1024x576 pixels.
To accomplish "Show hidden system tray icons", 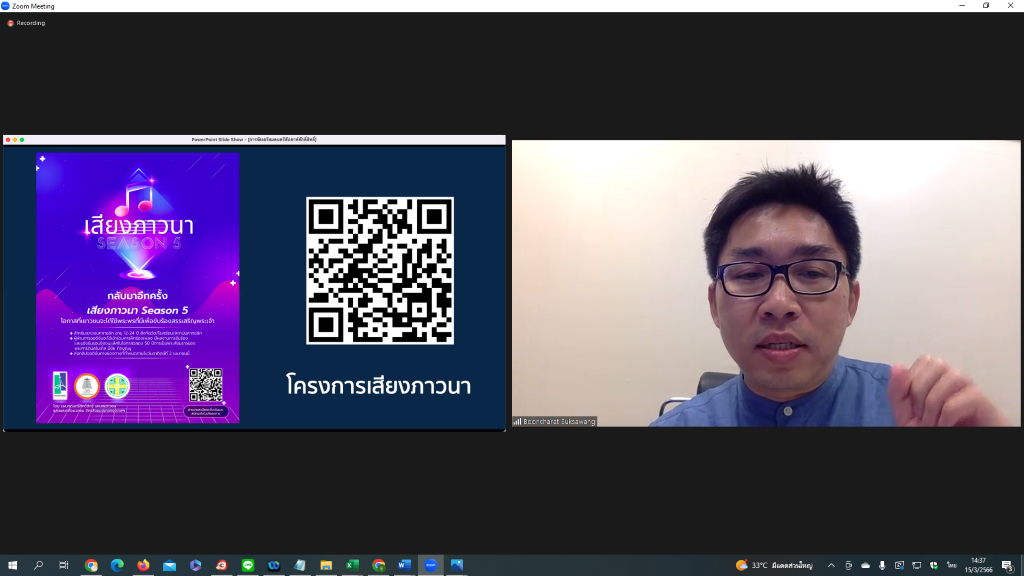I will click(x=831, y=566).
